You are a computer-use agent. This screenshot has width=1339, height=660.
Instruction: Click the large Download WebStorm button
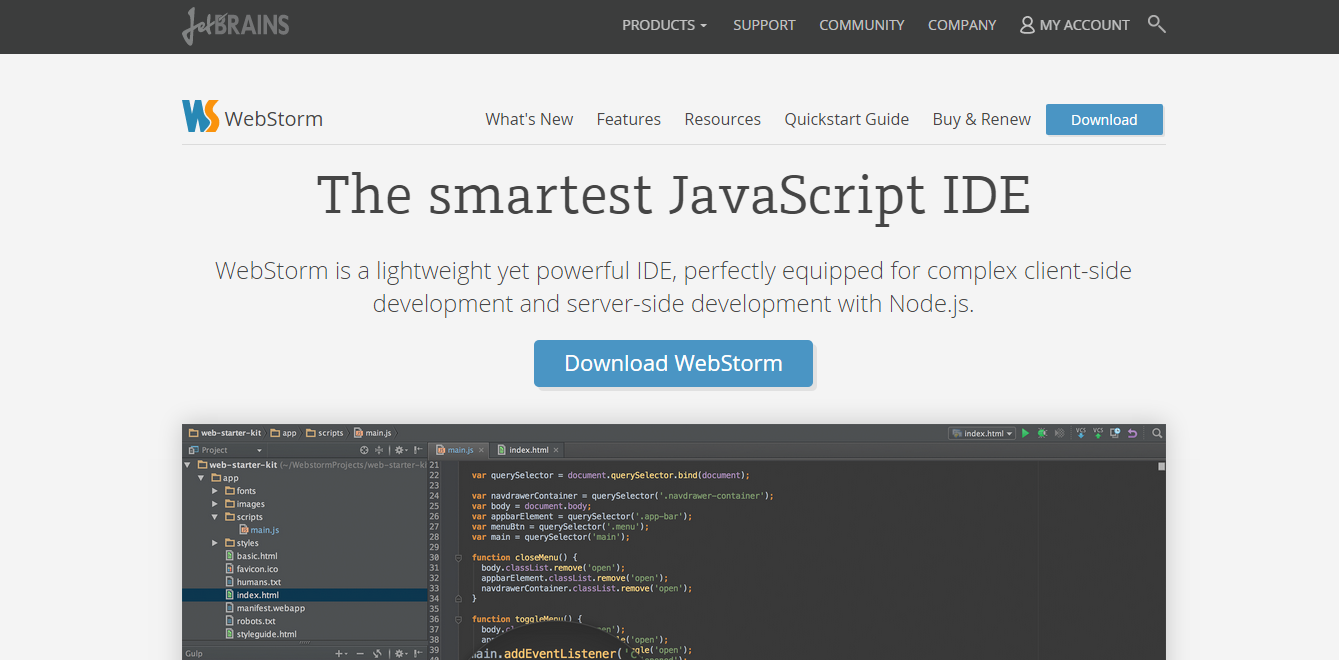coord(673,363)
